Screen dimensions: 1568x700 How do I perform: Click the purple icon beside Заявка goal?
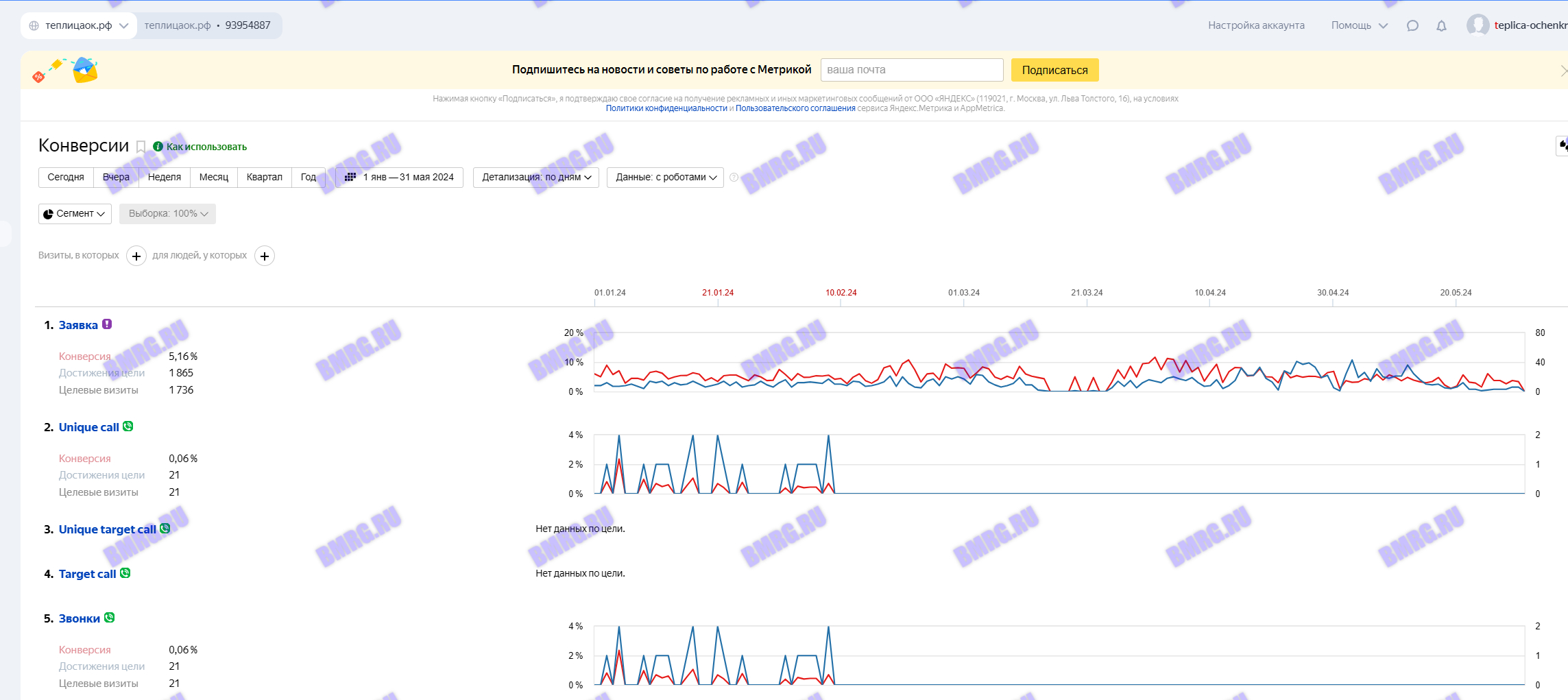pos(107,324)
